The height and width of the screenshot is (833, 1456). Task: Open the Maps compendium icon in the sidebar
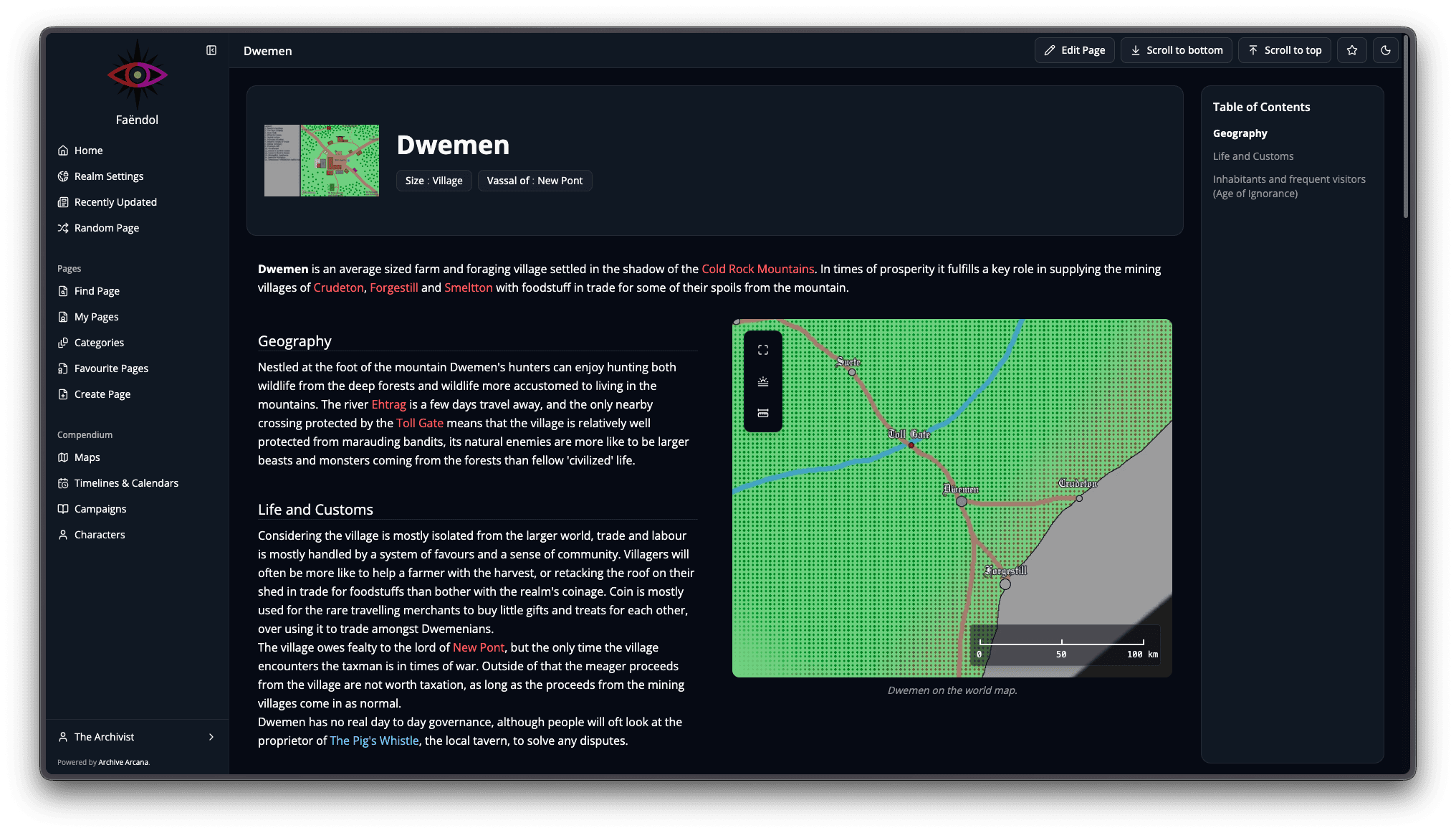[x=64, y=457]
